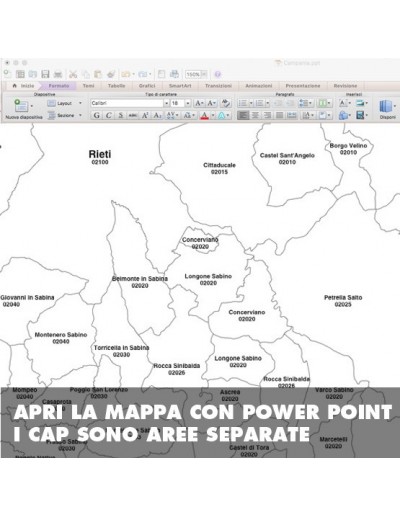Switch to the Formato tab
This screenshot has width=400, height=517.
tap(59, 86)
